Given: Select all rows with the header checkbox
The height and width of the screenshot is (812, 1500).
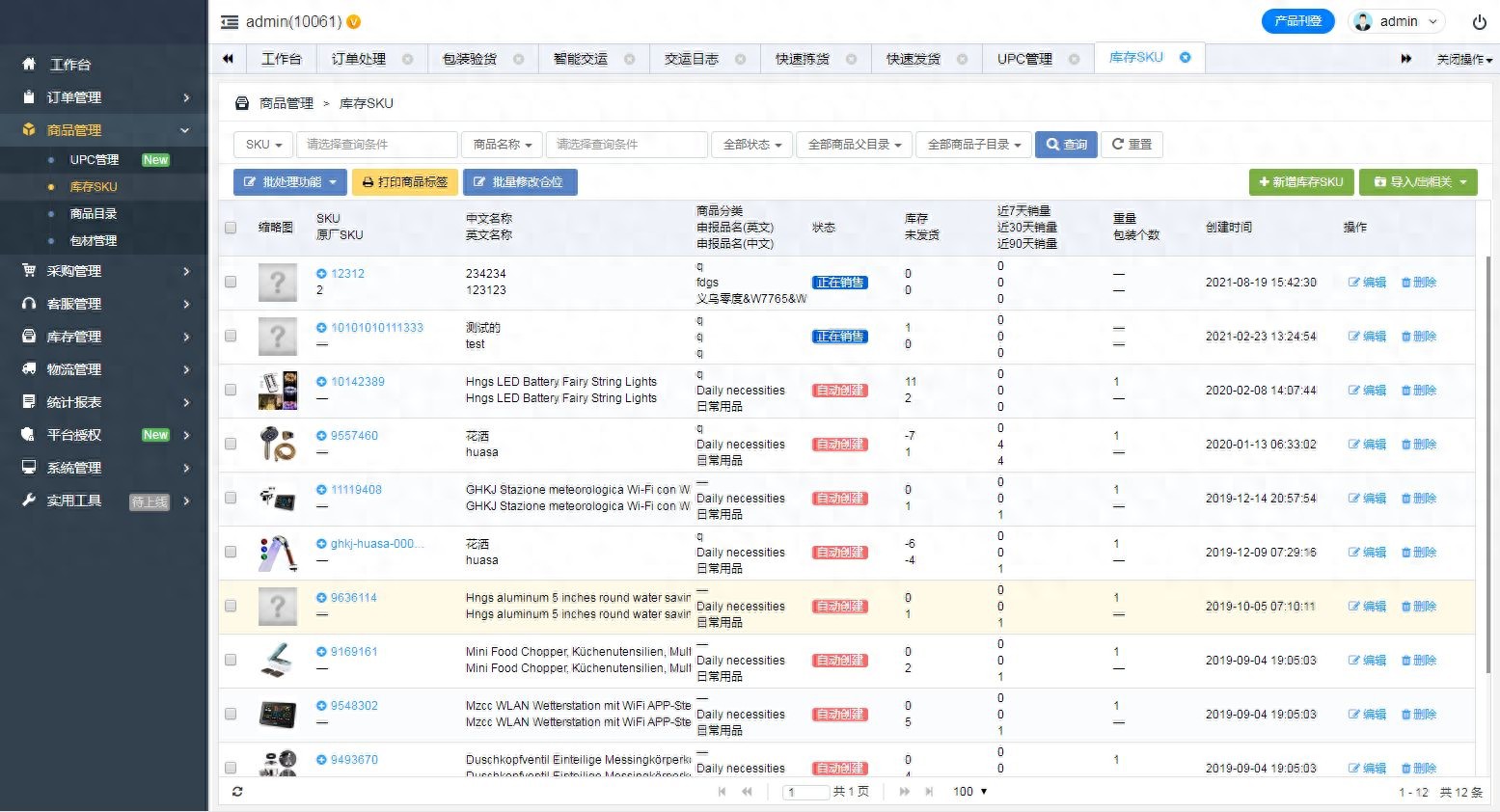Looking at the screenshot, I should [231, 227].
